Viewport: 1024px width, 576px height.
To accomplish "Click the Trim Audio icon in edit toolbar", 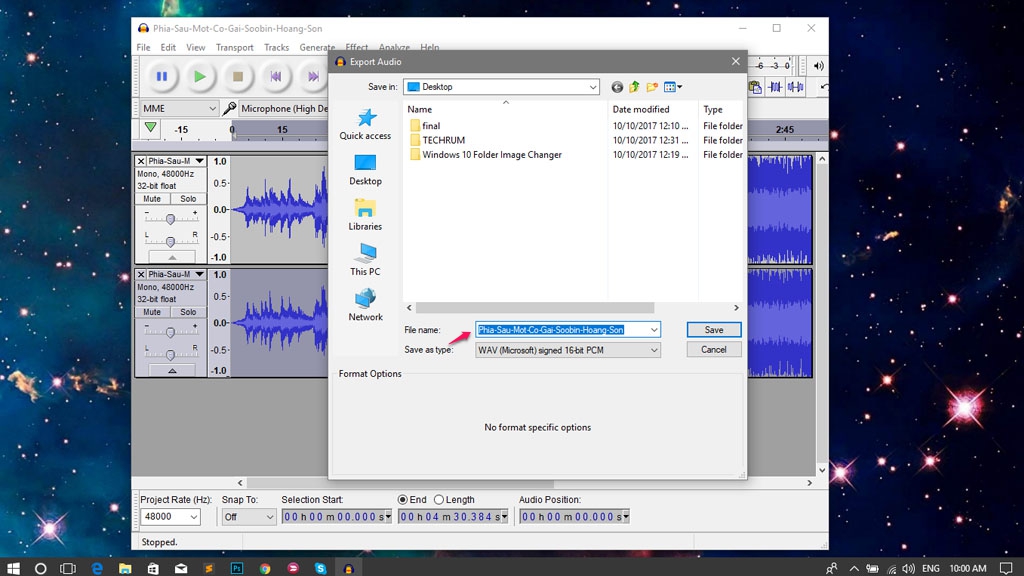I will (x=775, y=87).
